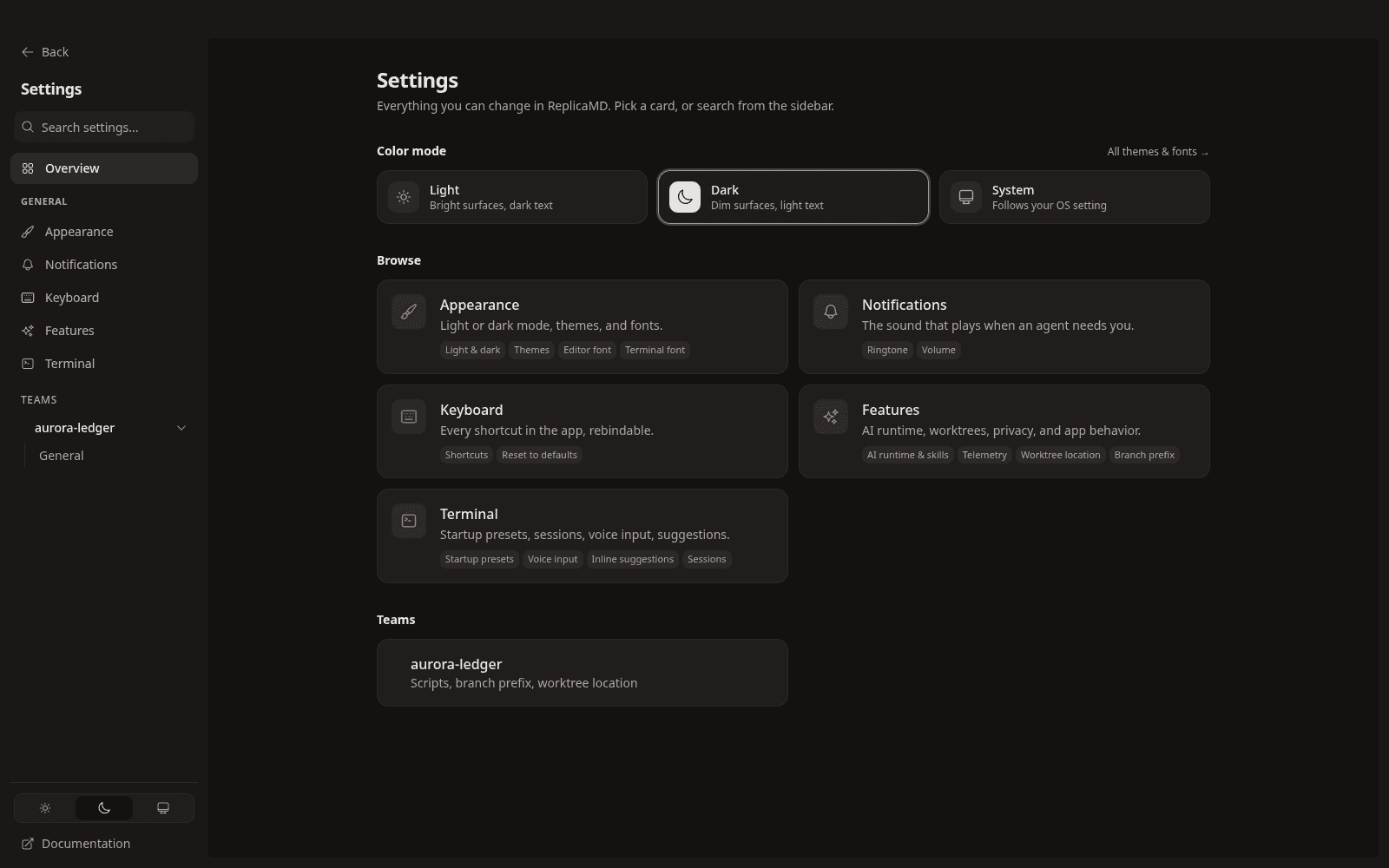
Task: Open All themes & fonts link
Action: point(1157,152)
